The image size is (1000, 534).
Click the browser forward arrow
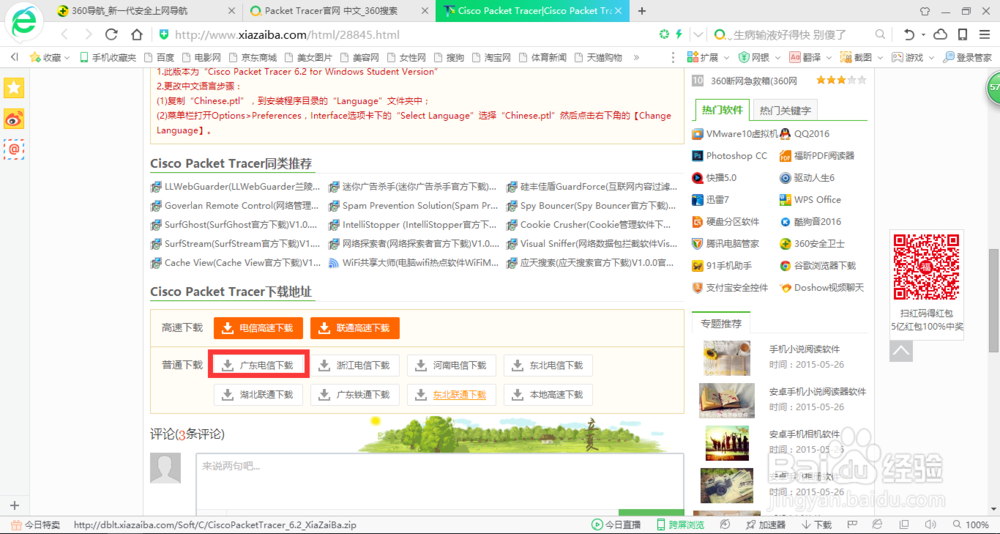tap(88, 34)
